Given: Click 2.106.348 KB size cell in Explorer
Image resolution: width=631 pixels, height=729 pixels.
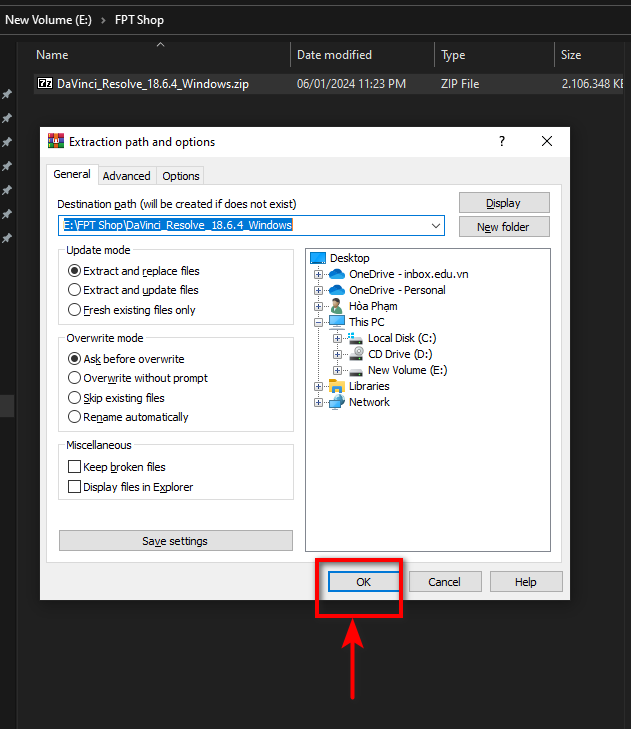Looking at the screenshot, I should click(x=592, y=84).
